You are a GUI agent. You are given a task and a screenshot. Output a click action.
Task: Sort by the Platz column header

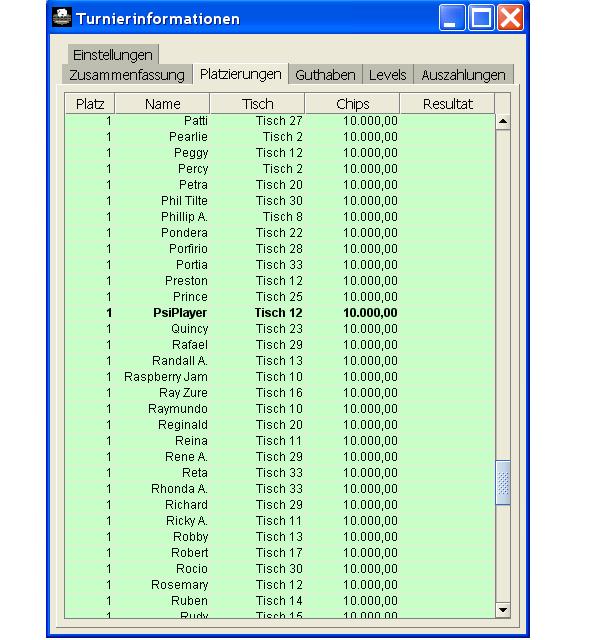90,104
